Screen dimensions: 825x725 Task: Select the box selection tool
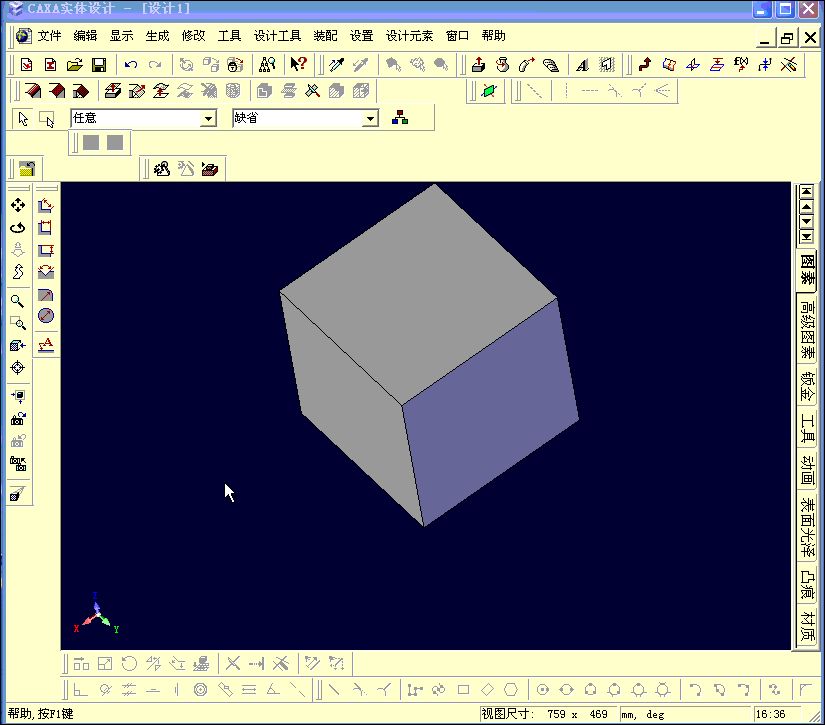[47, 119]
